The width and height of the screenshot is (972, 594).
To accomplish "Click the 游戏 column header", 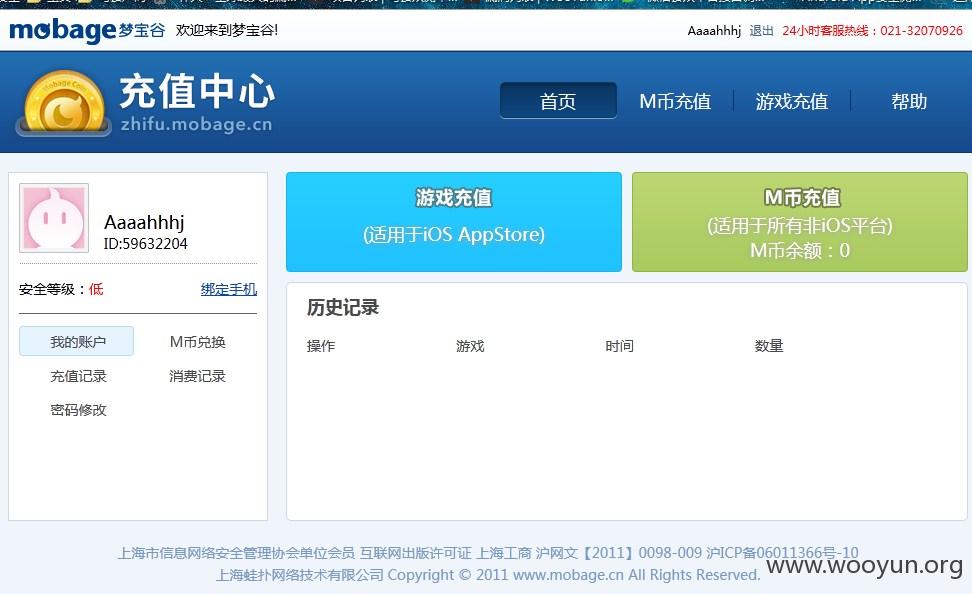I will (x=470, y=346).
